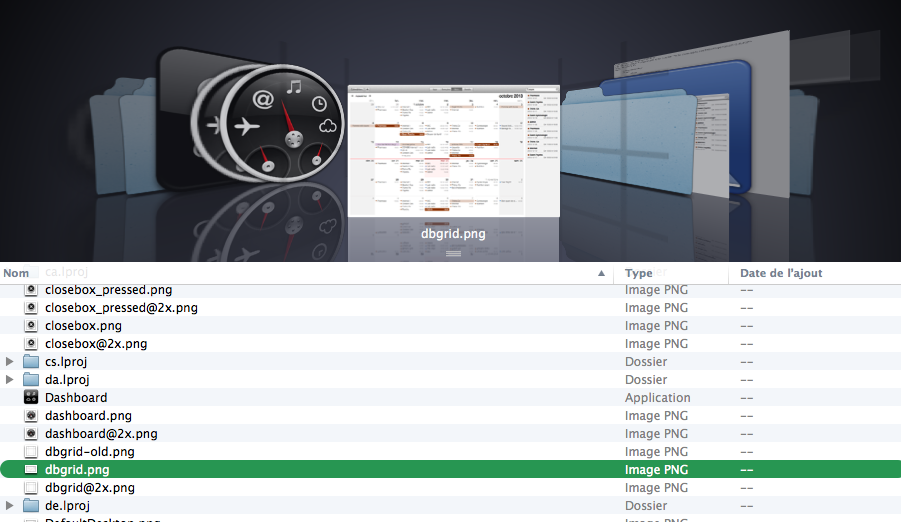Click the closebox.png file icon
Screen dimensions: 901x522
coord(31,325)
